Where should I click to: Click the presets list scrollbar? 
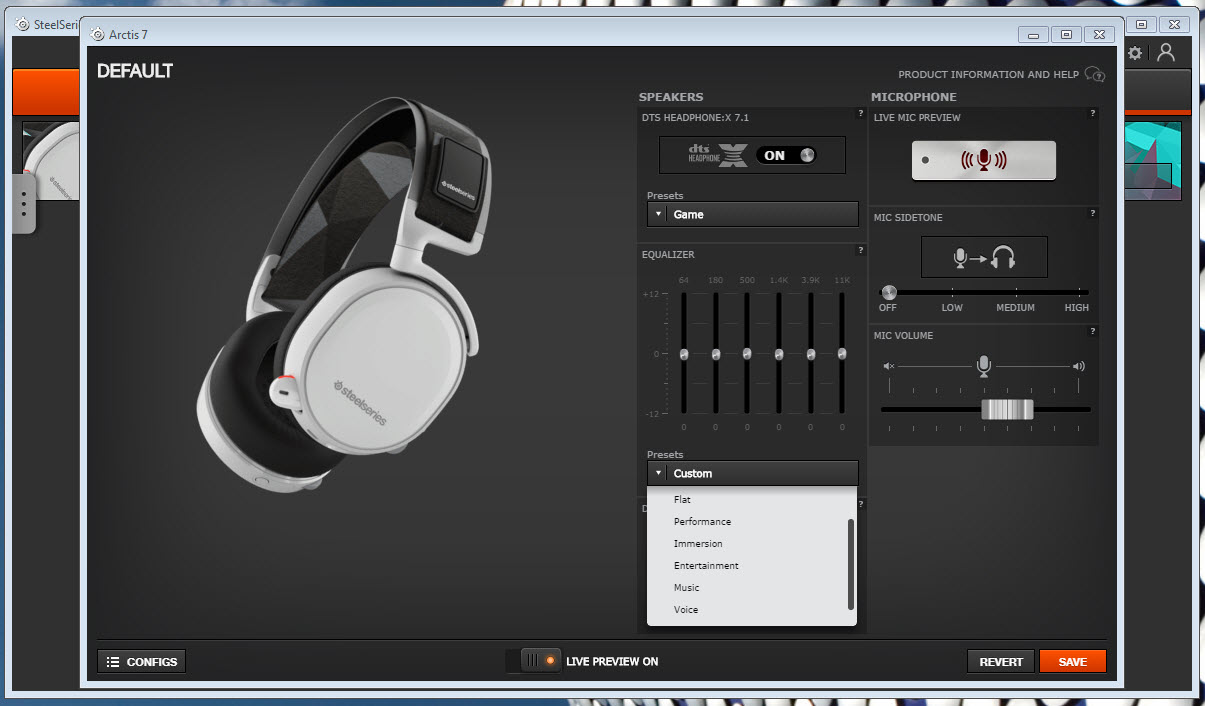[851, 564]
